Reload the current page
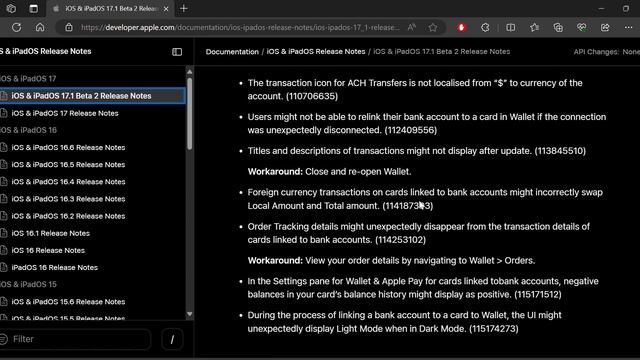Screen dimensions: 640x360 (x=16, y=27)
